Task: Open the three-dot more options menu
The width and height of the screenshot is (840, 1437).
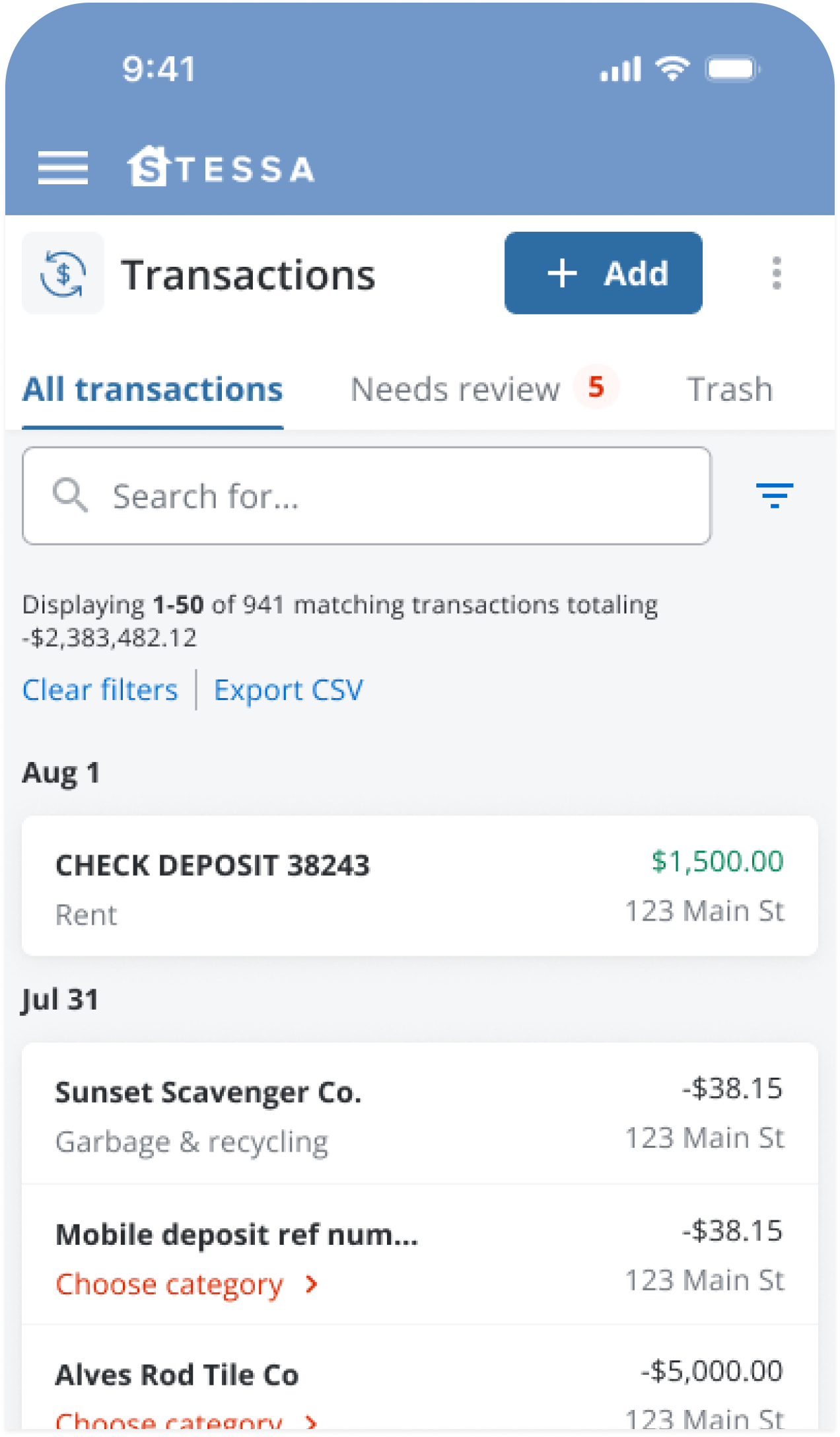Action: pos(777,273)
